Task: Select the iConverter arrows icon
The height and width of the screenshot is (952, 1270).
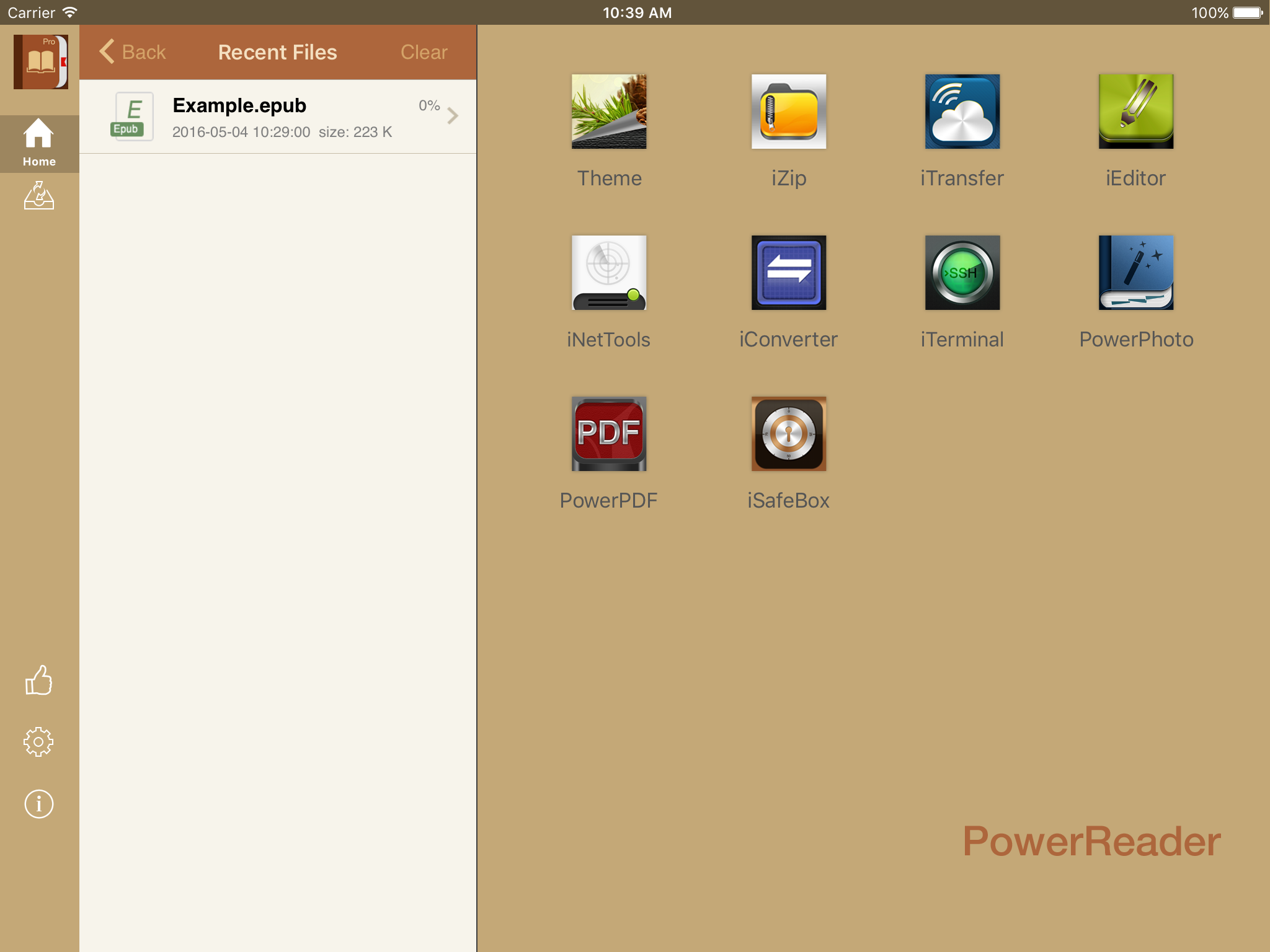Action: [x=788, y=273]
